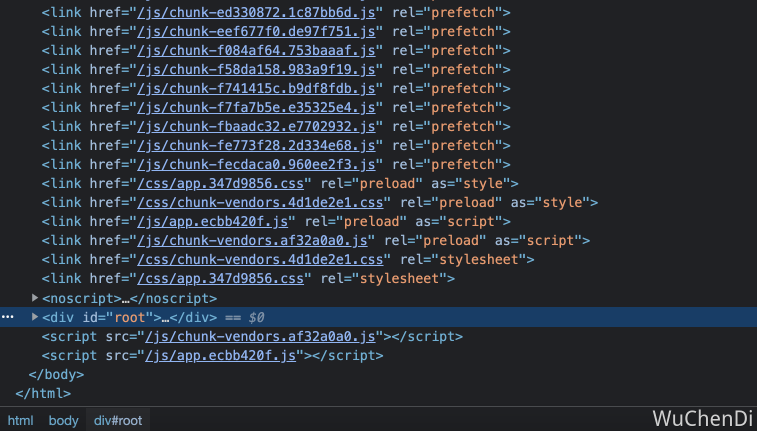Select the html breadcrumb
Image resolution: width=757 pixels, height=431 pixels.
click(21, 420)
